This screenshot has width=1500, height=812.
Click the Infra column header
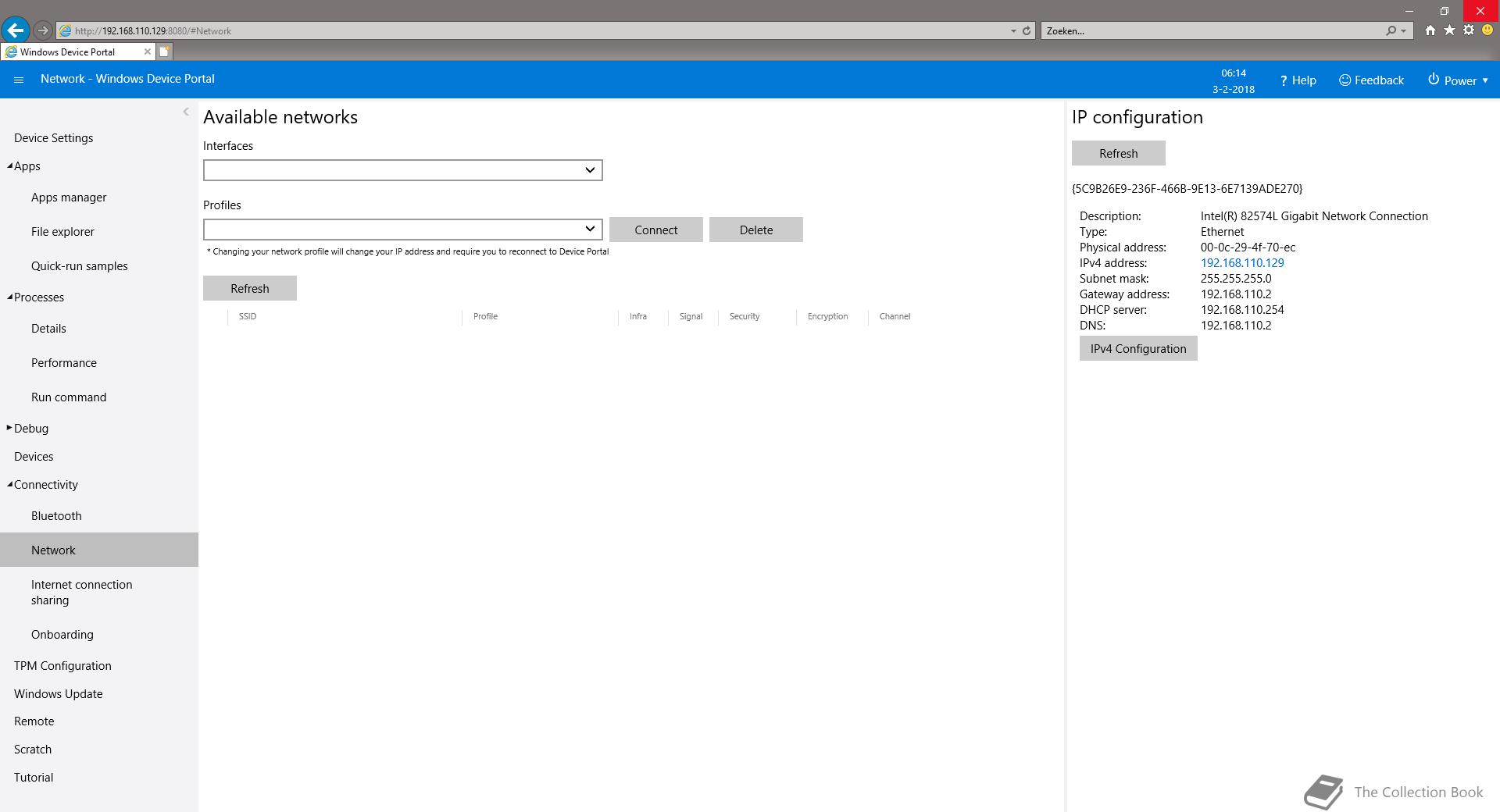click(638, 316)
